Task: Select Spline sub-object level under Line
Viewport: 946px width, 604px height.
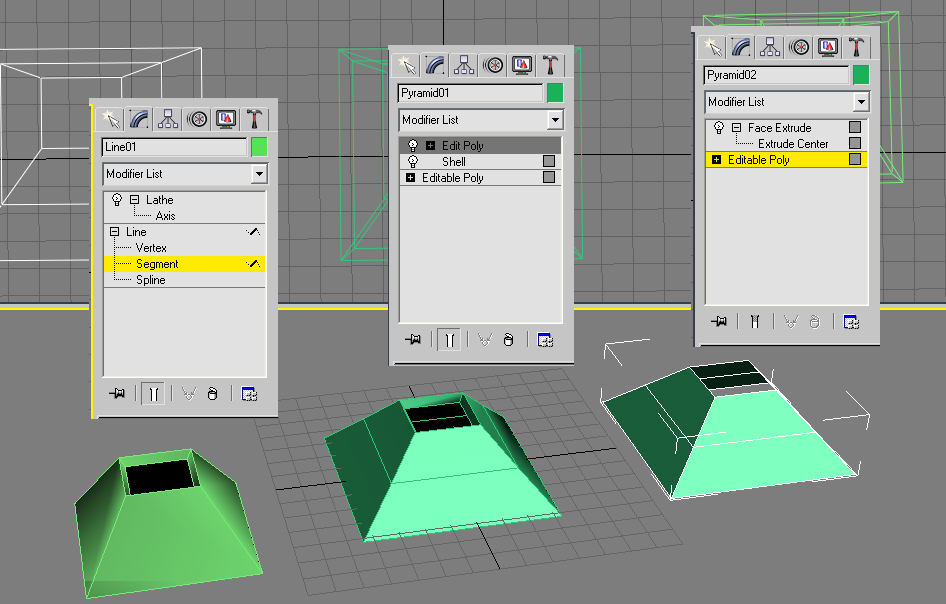Action: (x=150, y=280)
